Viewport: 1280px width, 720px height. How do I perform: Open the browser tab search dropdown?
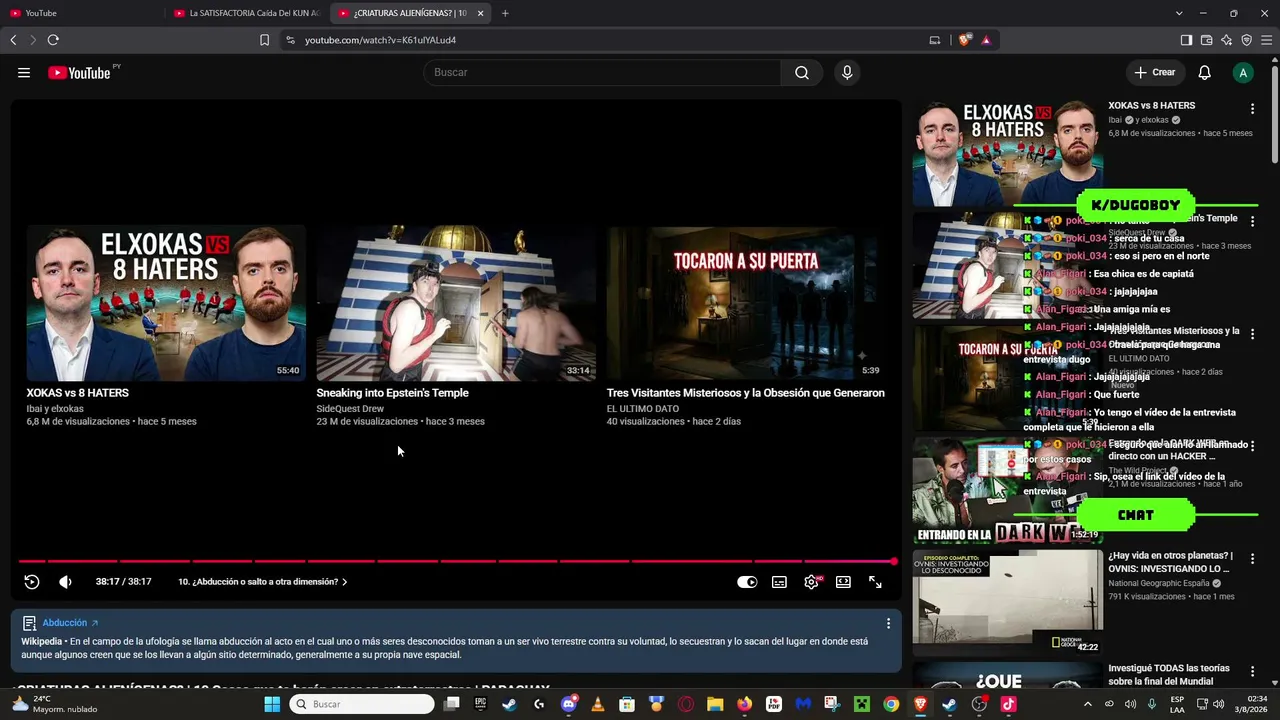pyautogui.click(x=1179, y=13)
